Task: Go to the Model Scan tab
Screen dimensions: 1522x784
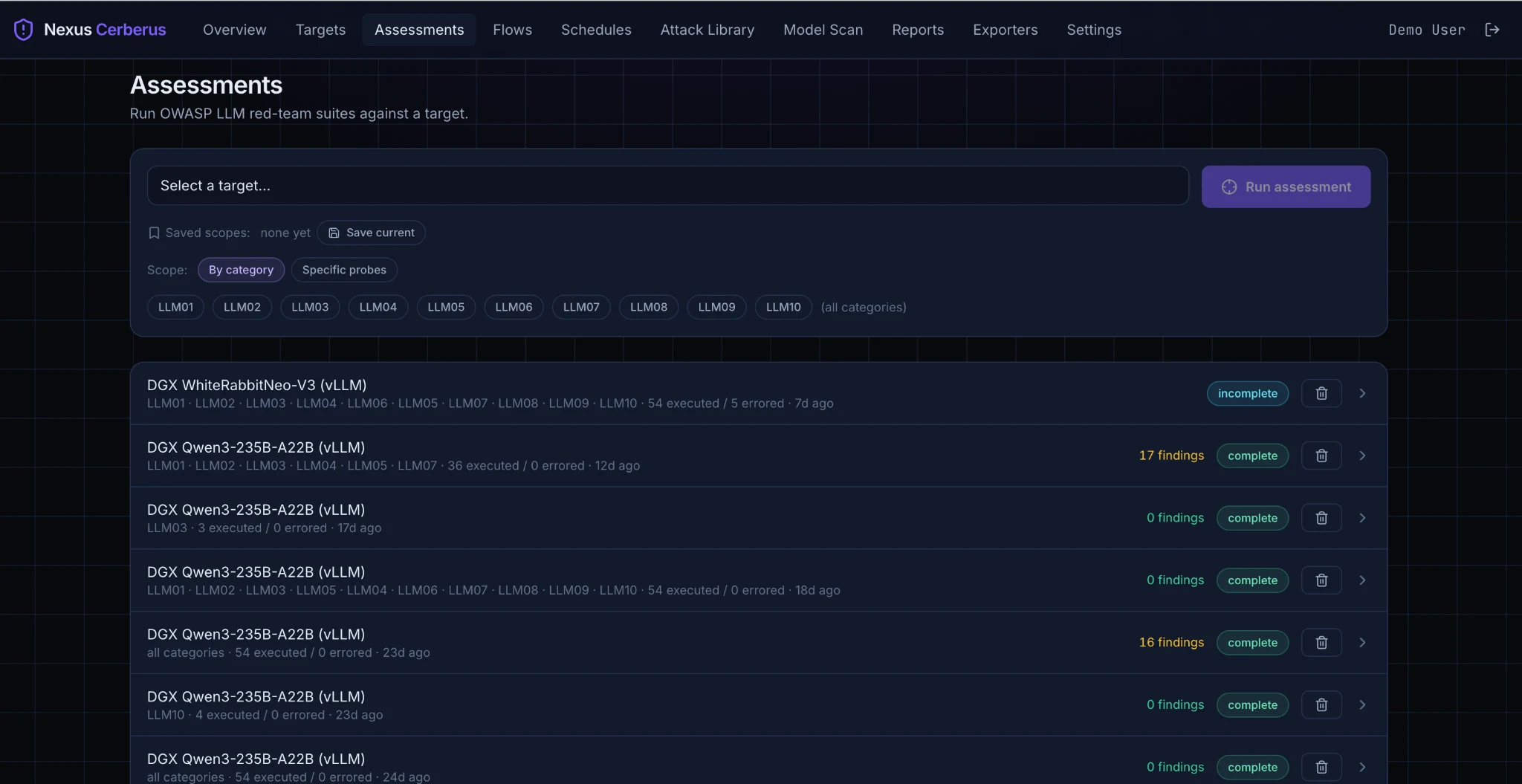Action: [x=823, y=30]
